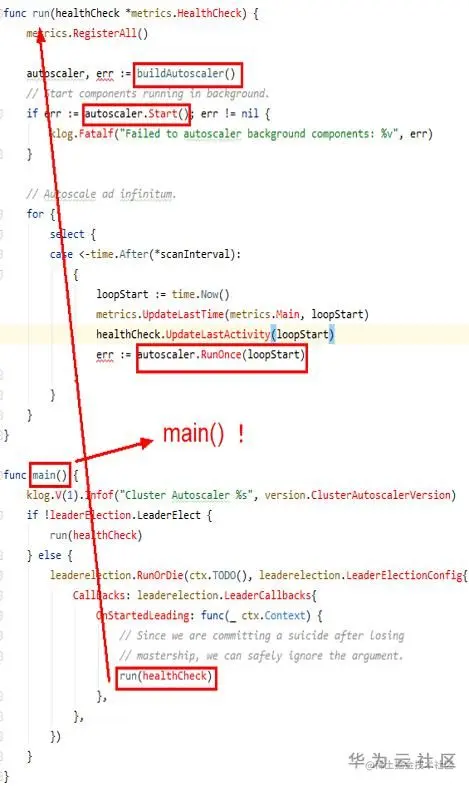Click the 'Autoscale ad infinitum' comment
469x786 pixels.
(x=101, y=194)
